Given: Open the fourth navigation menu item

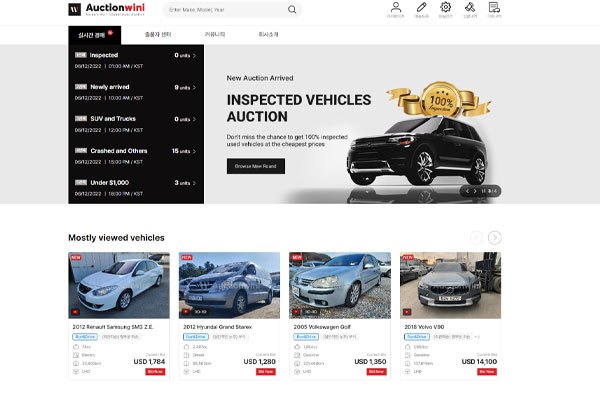Looking at the screenshot, I should click(268, 34).
